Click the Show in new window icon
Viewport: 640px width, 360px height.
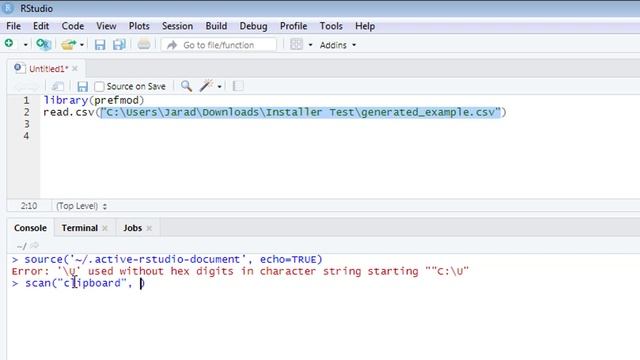[x=58, y=86]
